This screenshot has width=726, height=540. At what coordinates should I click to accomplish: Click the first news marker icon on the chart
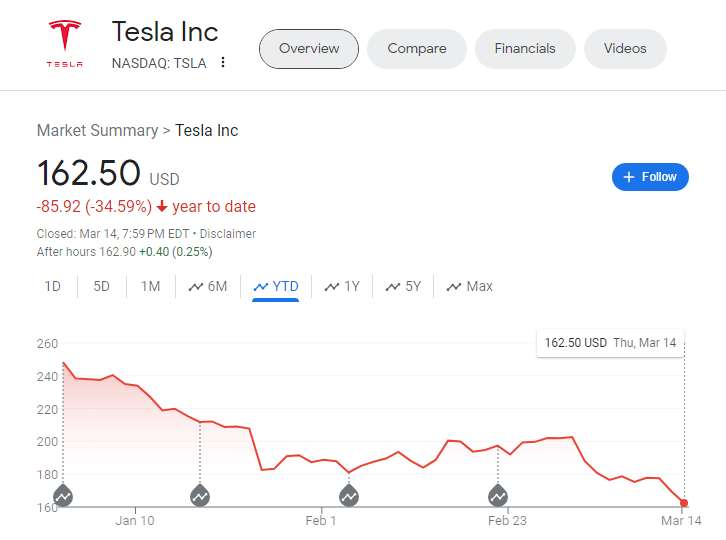click(x=63, y=495)
